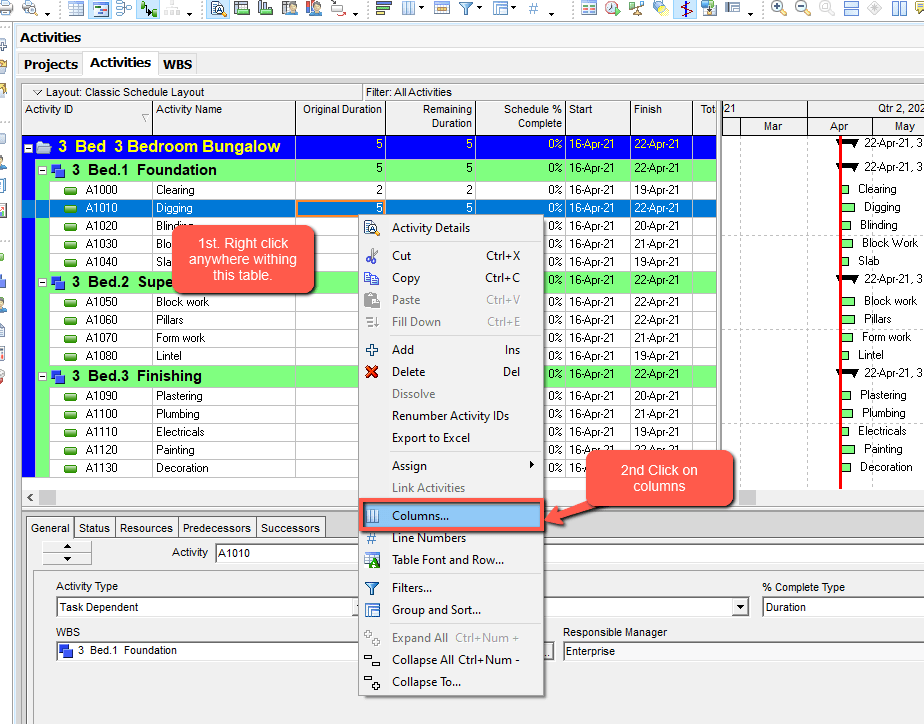Choose Columns... from the context menu

point(420,516)
